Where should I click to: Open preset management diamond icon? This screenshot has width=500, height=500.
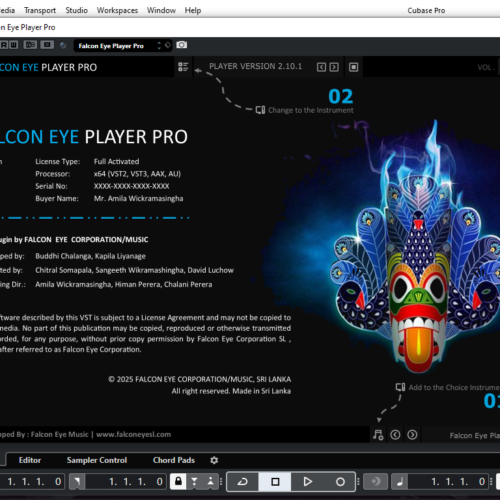click(168, 45)
